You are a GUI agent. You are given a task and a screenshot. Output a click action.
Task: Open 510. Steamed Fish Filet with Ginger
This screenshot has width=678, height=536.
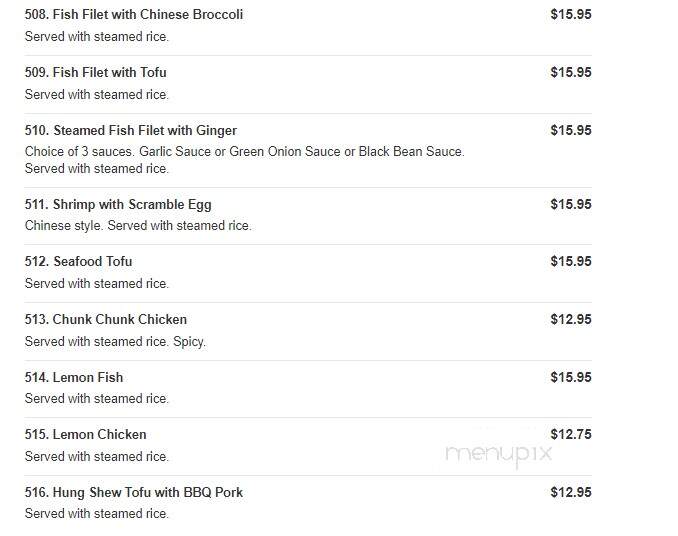(131, 131)
